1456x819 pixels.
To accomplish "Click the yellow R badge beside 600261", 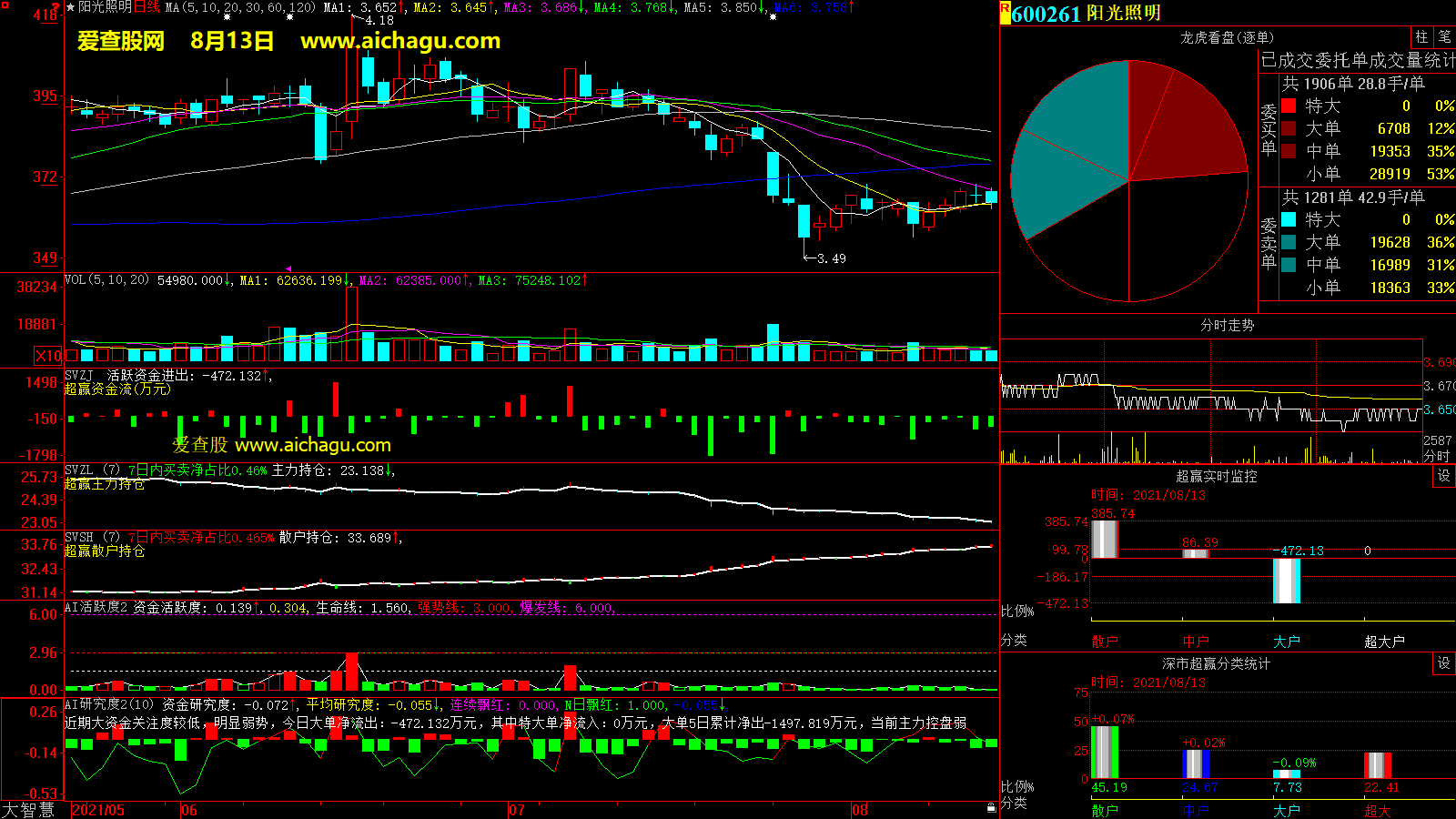I will tap(1005, 13).
